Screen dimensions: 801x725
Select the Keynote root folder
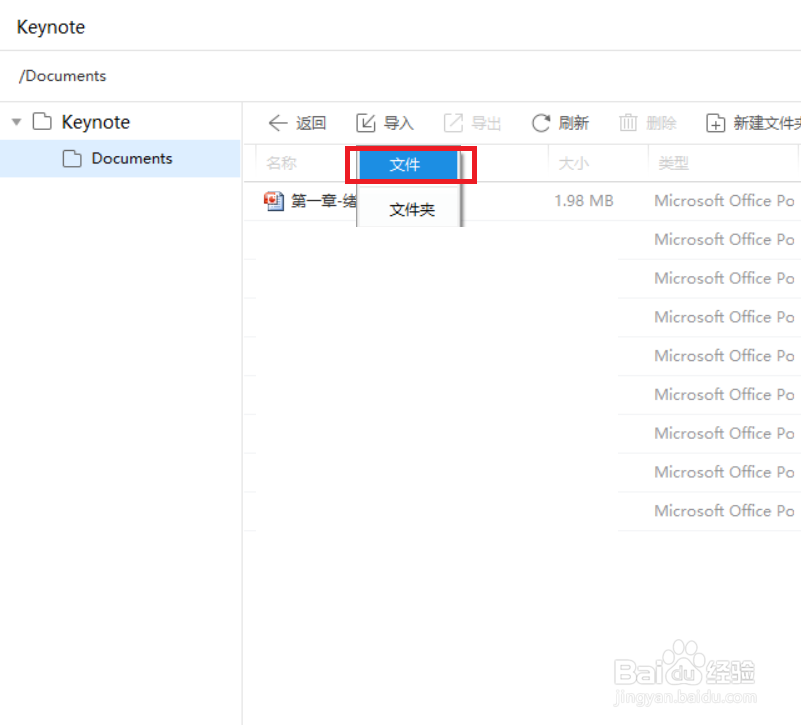[x=96, y=122]
